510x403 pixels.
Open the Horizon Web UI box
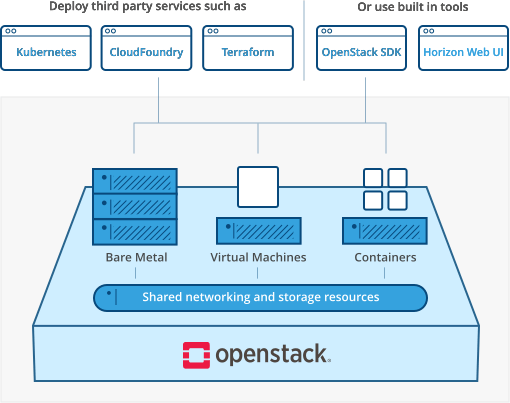click(x=463, y=48)
